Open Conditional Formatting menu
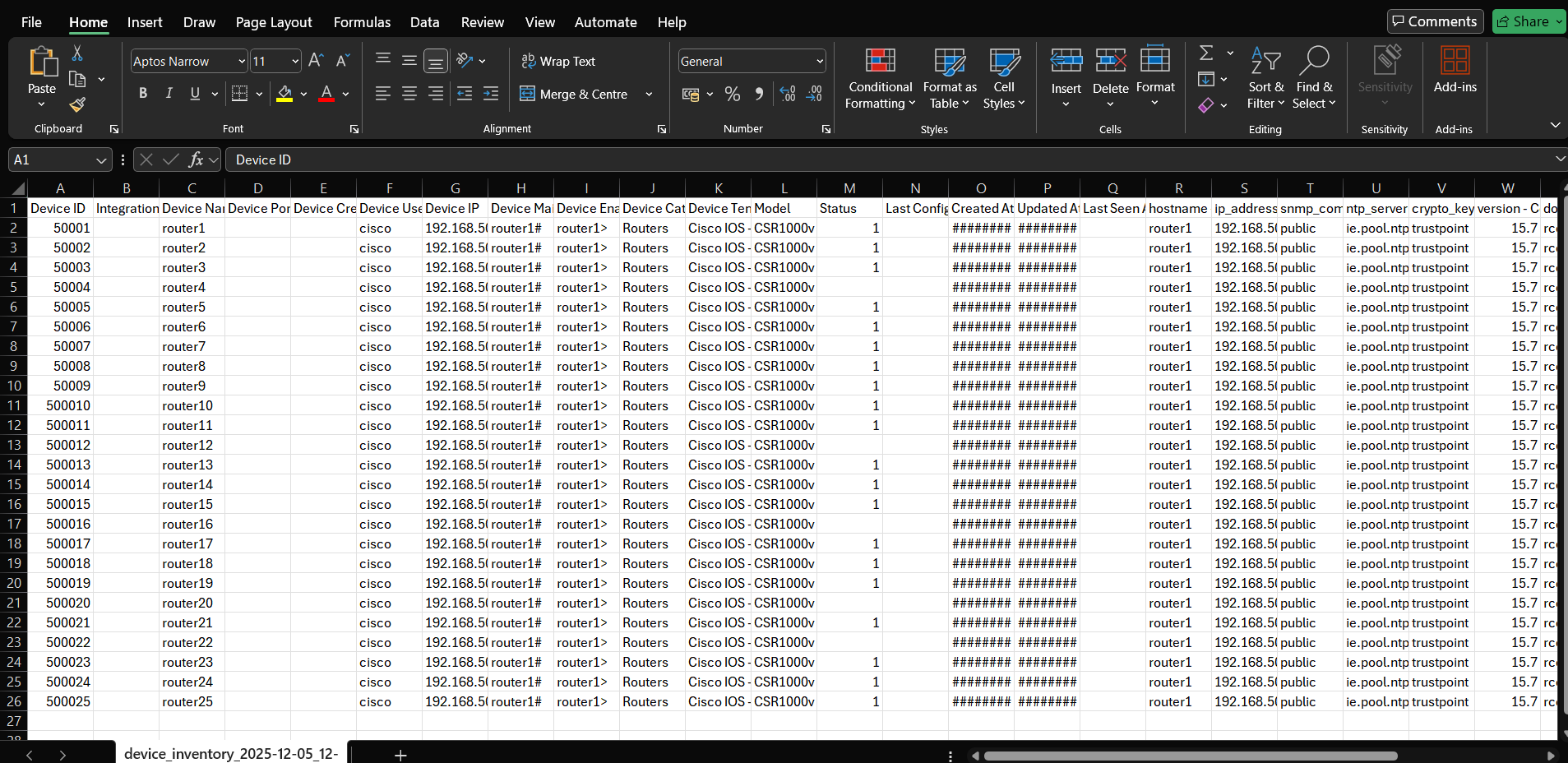The width and height of the screenshot is (1568, 763). (x=881, y=79)
